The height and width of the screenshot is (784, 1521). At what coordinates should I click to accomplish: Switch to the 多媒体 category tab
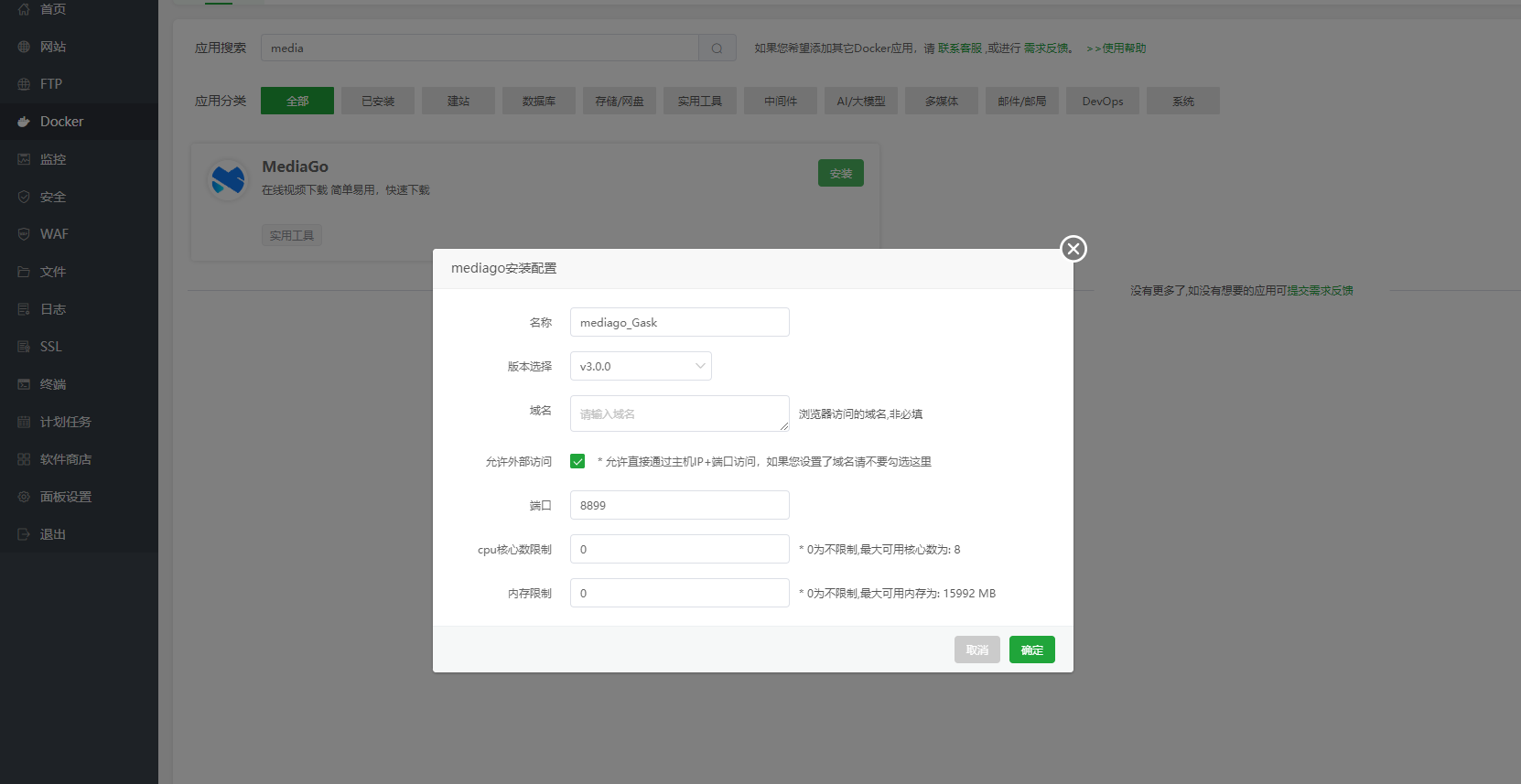[x=942, y=101]
